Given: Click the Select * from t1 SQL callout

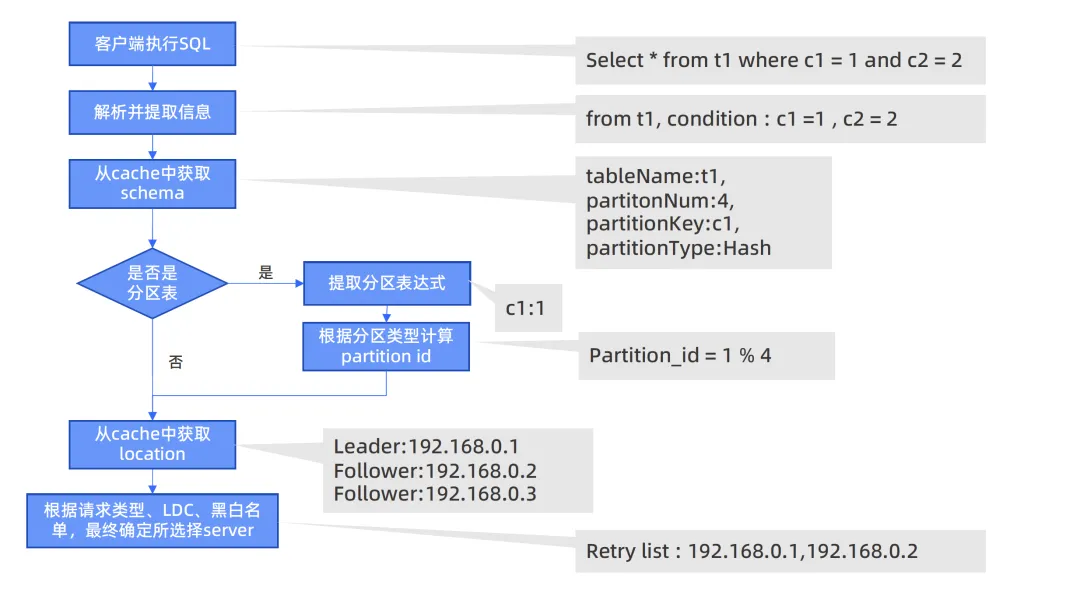Looking at the screenshot, I should click(779, 61).
